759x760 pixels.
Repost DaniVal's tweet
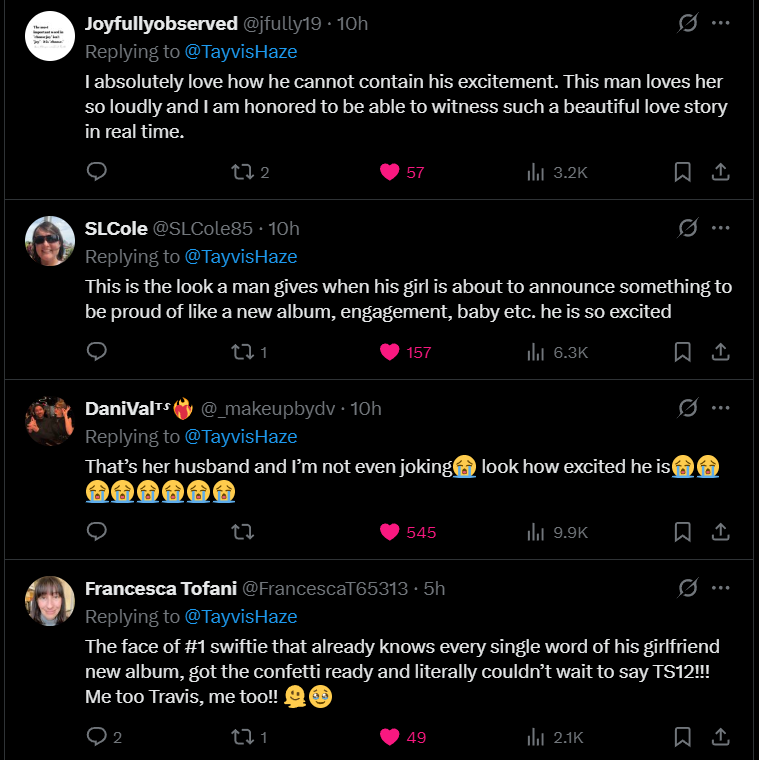click(242, 532)
